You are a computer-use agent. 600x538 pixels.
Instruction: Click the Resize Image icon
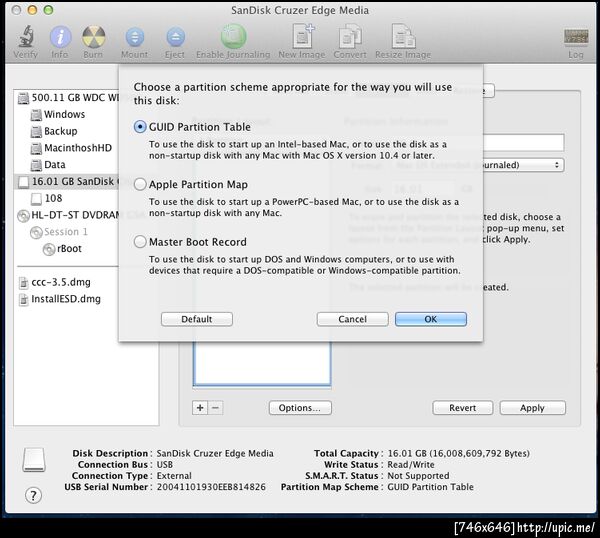point(403,36)
